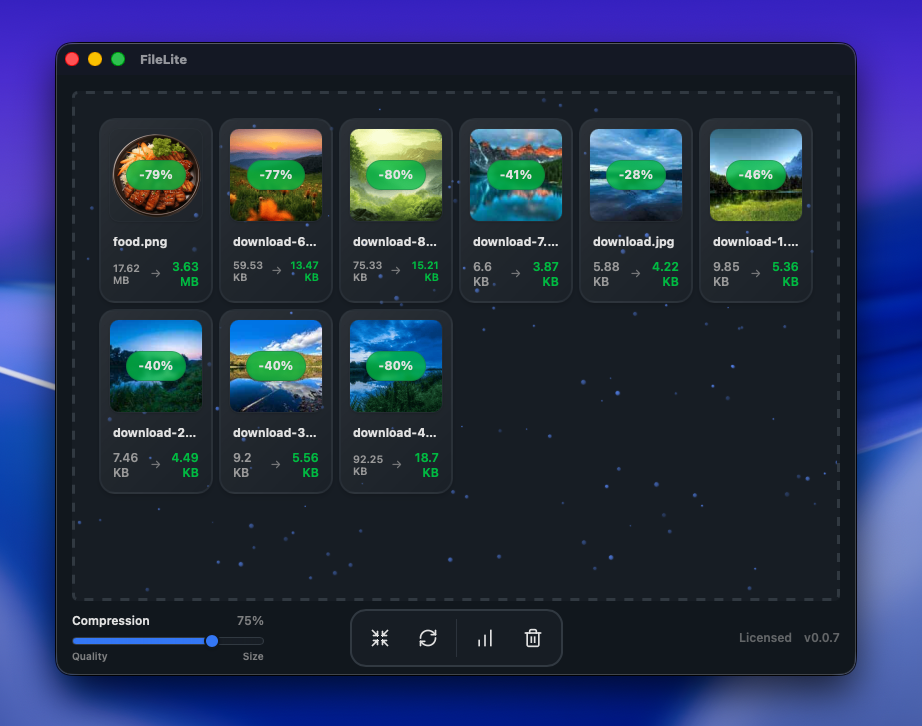The height and width of the screenshot is (726, 922).
Task: Select the compress images icon in the toolbar
Action: pos(379,638)
